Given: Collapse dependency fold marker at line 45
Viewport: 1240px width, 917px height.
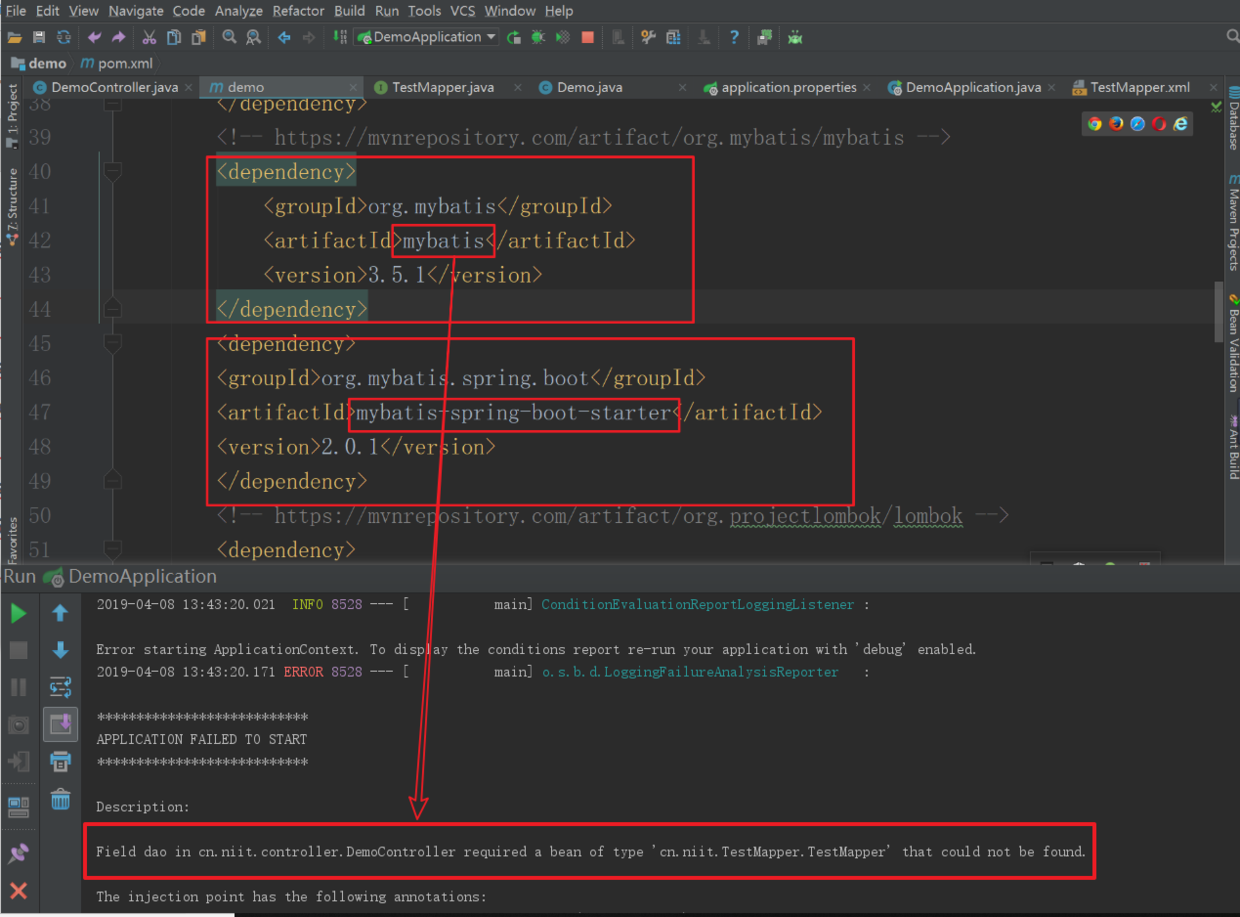Looking at the screenshot, I should 113,344.
